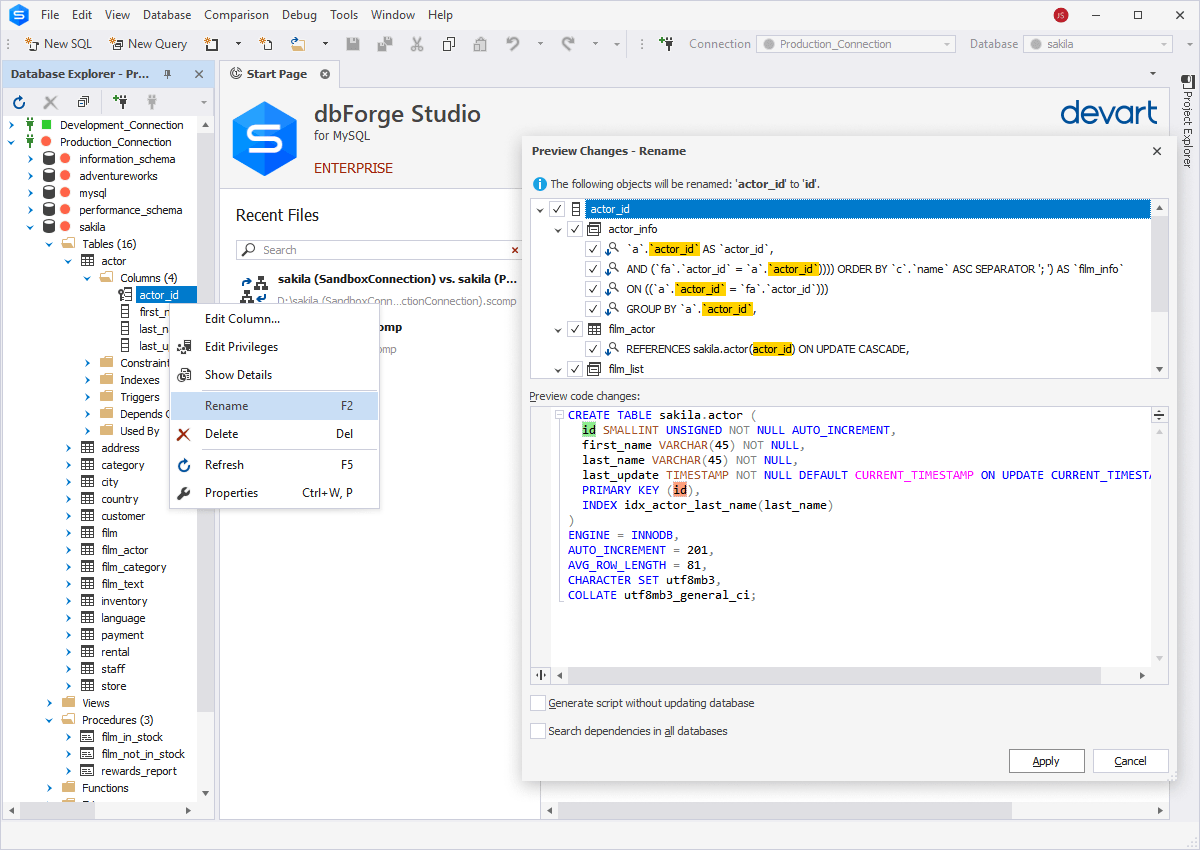Screen dimensions: 1200x850
Task: Open the Comparison menu
Action: coord(236,14)
